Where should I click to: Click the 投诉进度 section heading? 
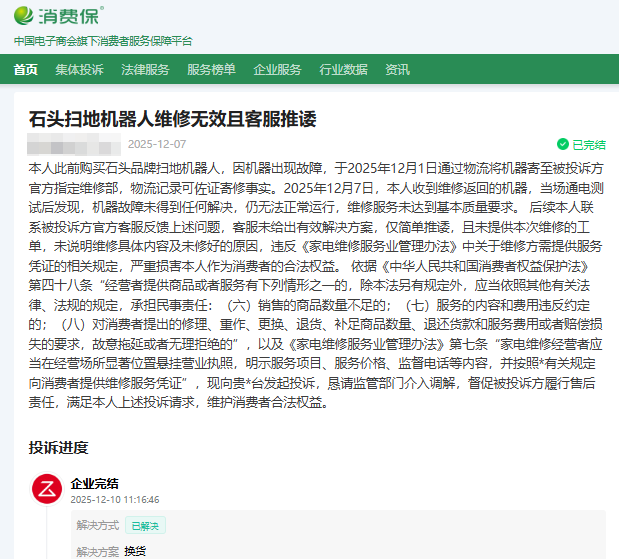coord(58,447)
